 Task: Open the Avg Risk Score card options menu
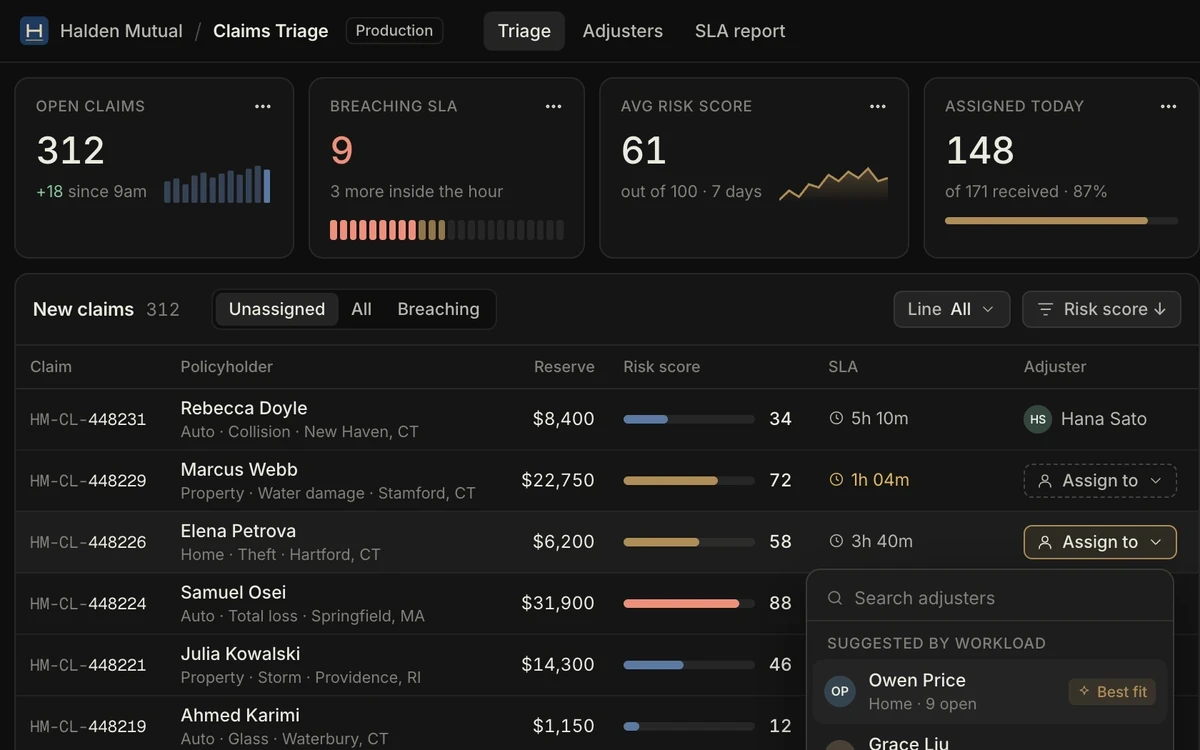point(878,106)
